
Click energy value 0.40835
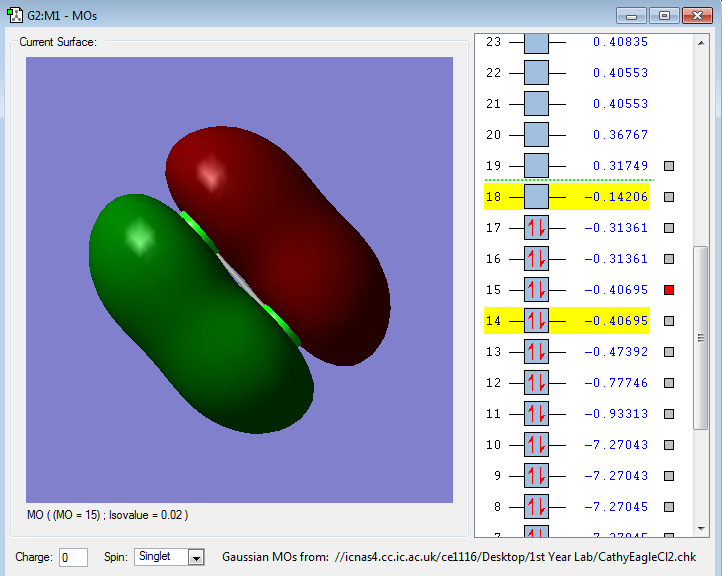coord(620,42)
